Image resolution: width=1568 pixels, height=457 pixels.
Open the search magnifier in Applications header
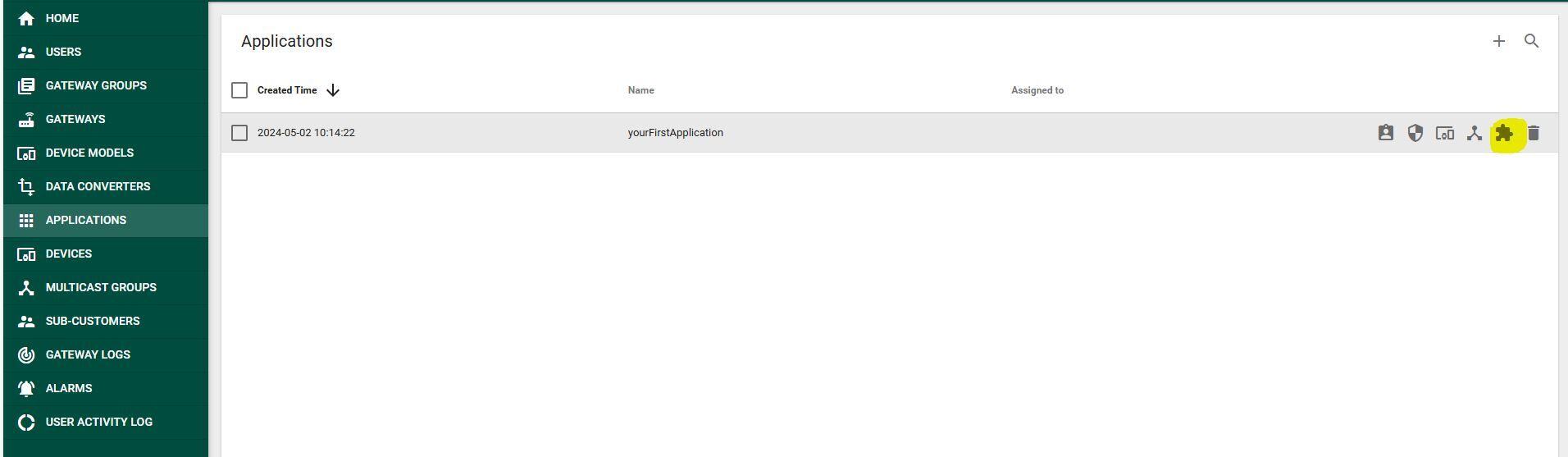[x=1531, y=41]
